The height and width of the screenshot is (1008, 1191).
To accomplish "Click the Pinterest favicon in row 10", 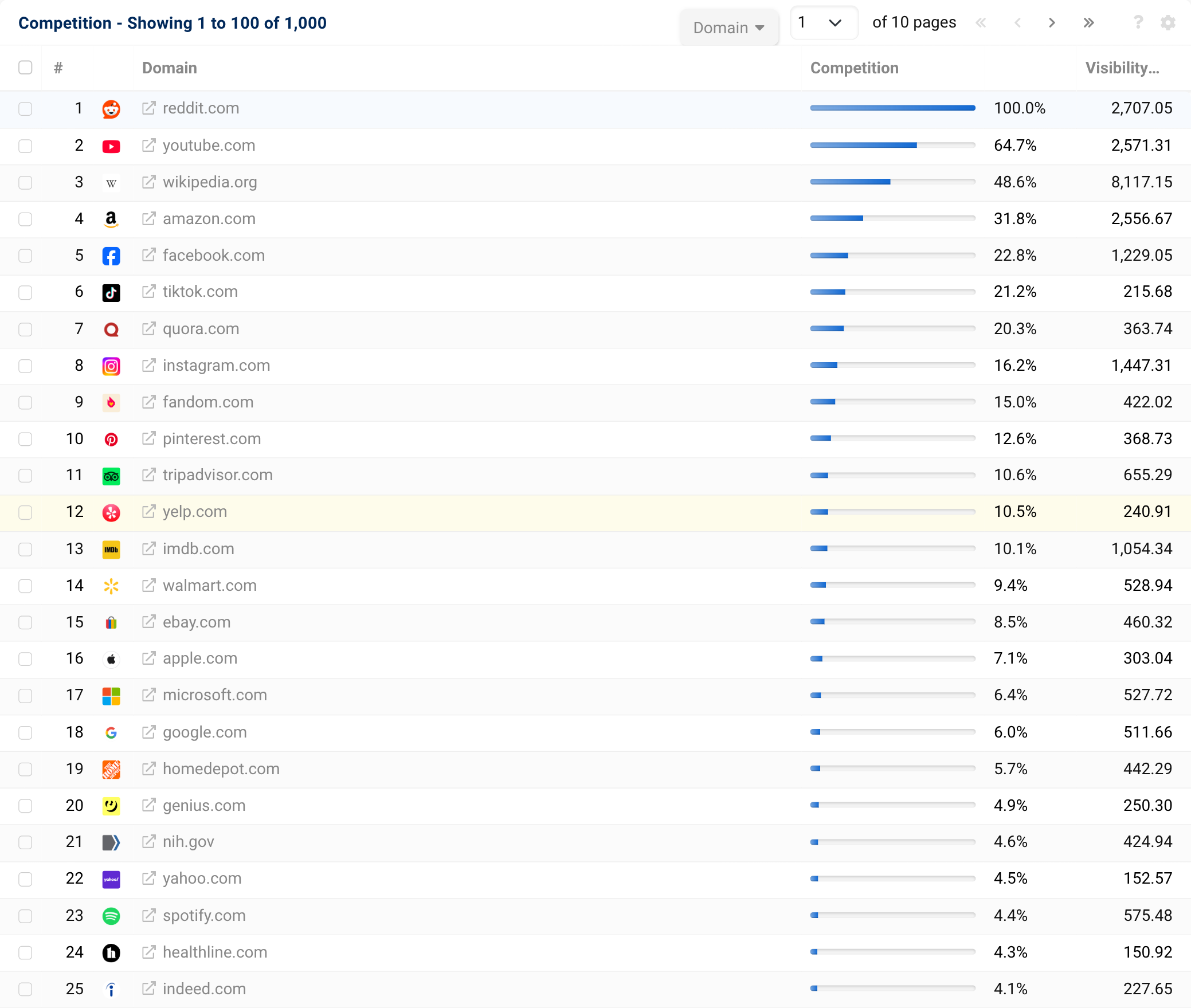I will 111,439.
